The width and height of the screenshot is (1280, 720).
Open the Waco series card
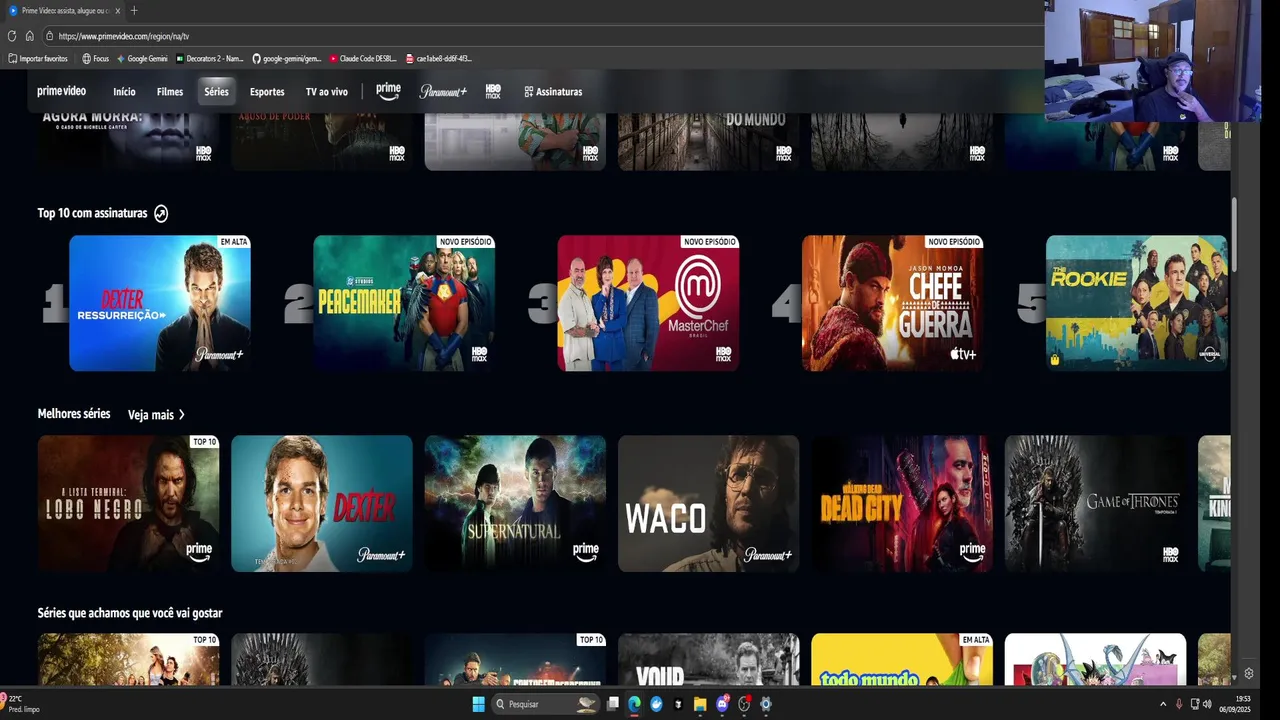[708, 503]
